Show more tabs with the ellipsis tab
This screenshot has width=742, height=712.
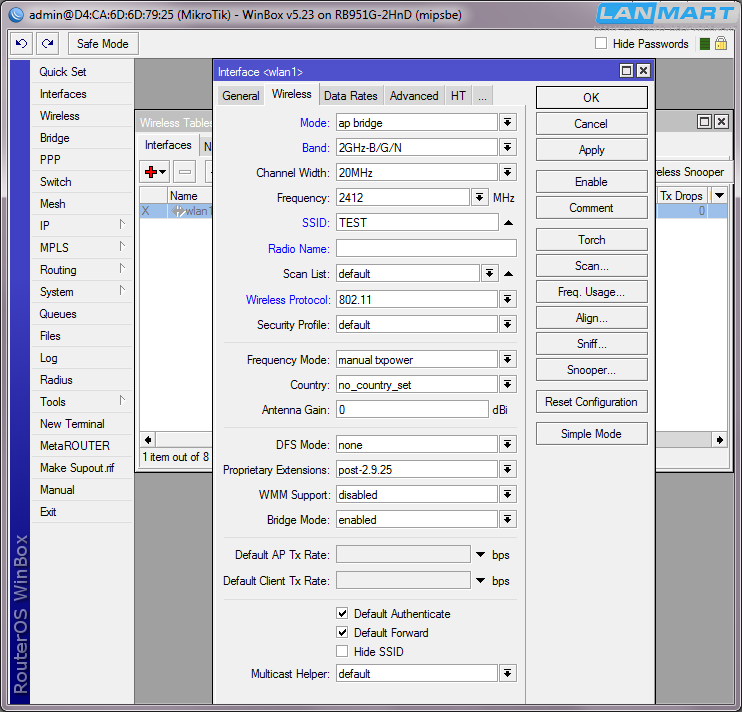tap(482, 96)
